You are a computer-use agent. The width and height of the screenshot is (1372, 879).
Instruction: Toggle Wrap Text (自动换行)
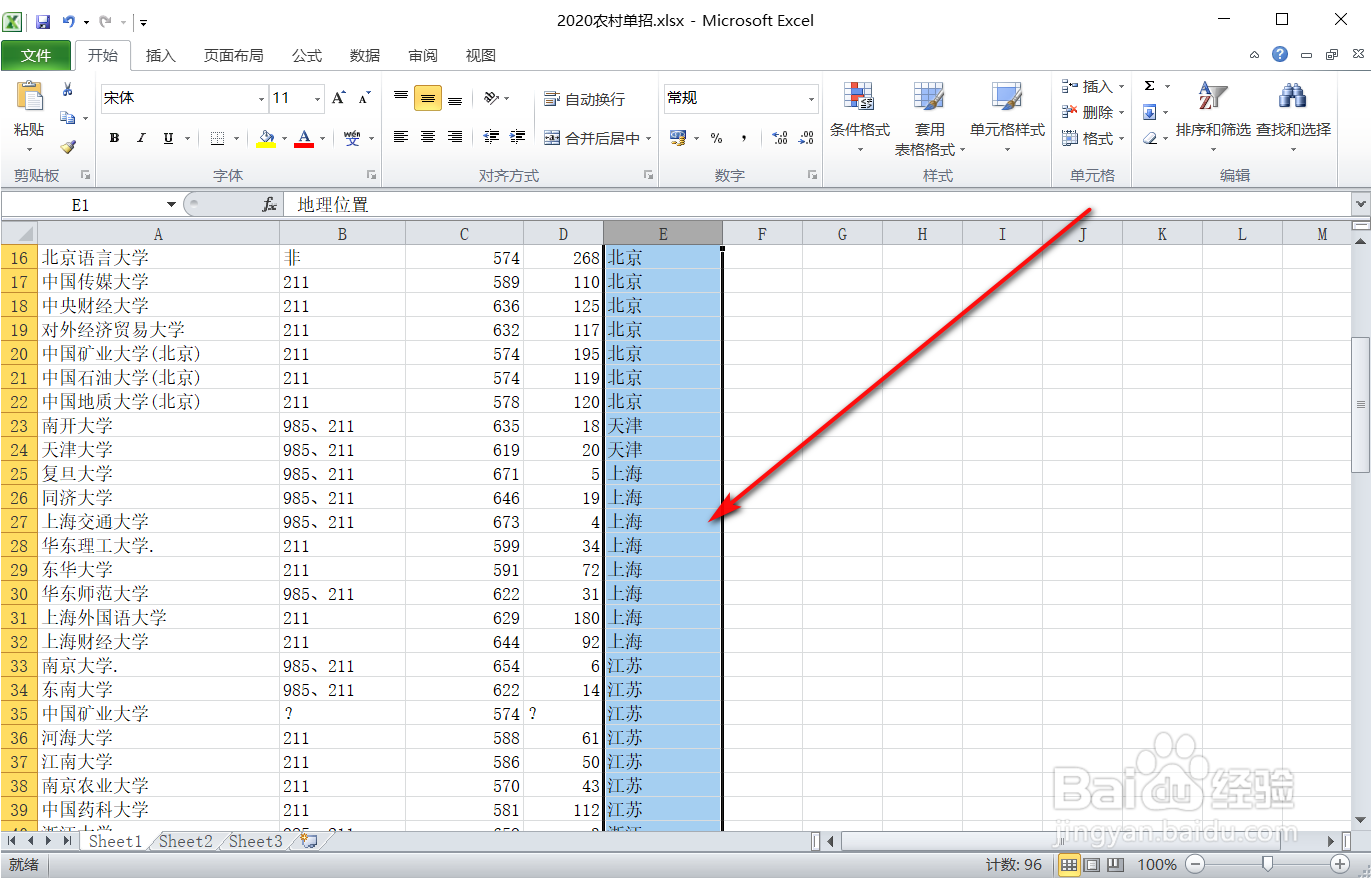pos(585,99)
